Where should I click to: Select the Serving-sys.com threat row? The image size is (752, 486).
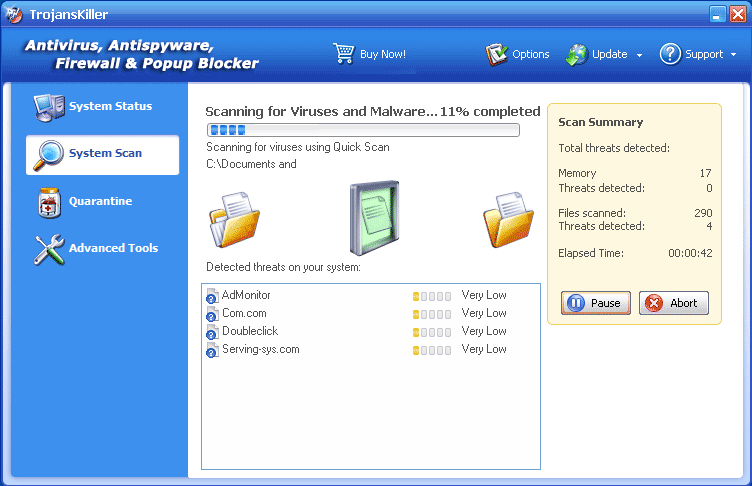point(260,349)
